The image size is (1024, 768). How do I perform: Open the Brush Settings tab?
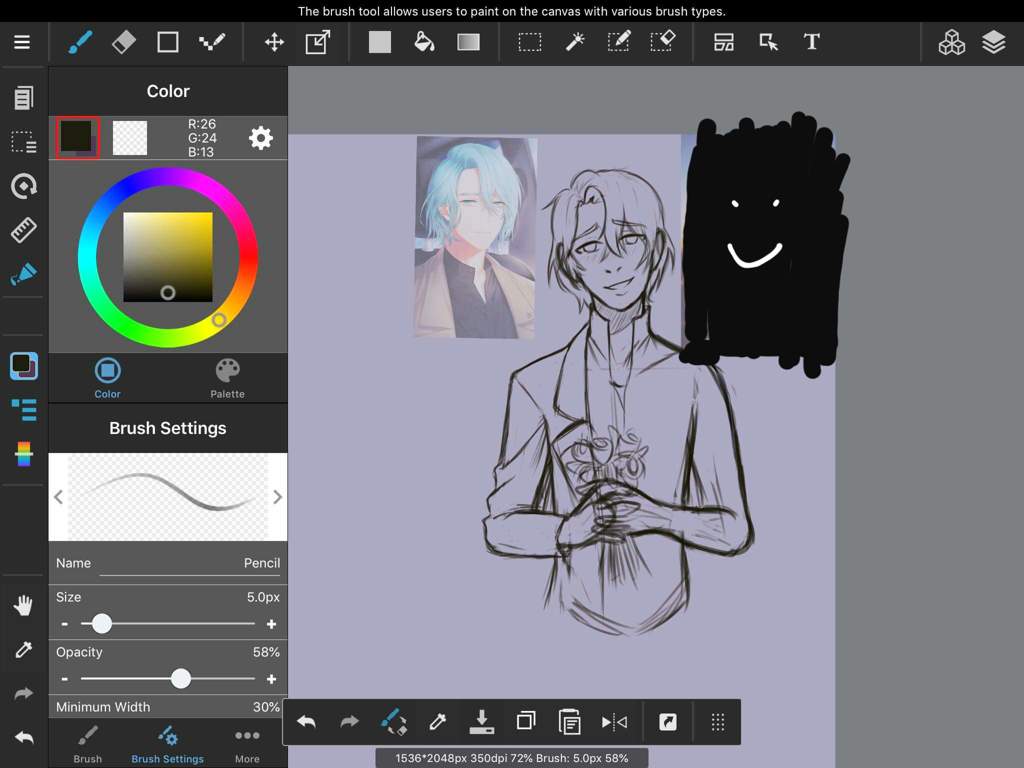168,744
